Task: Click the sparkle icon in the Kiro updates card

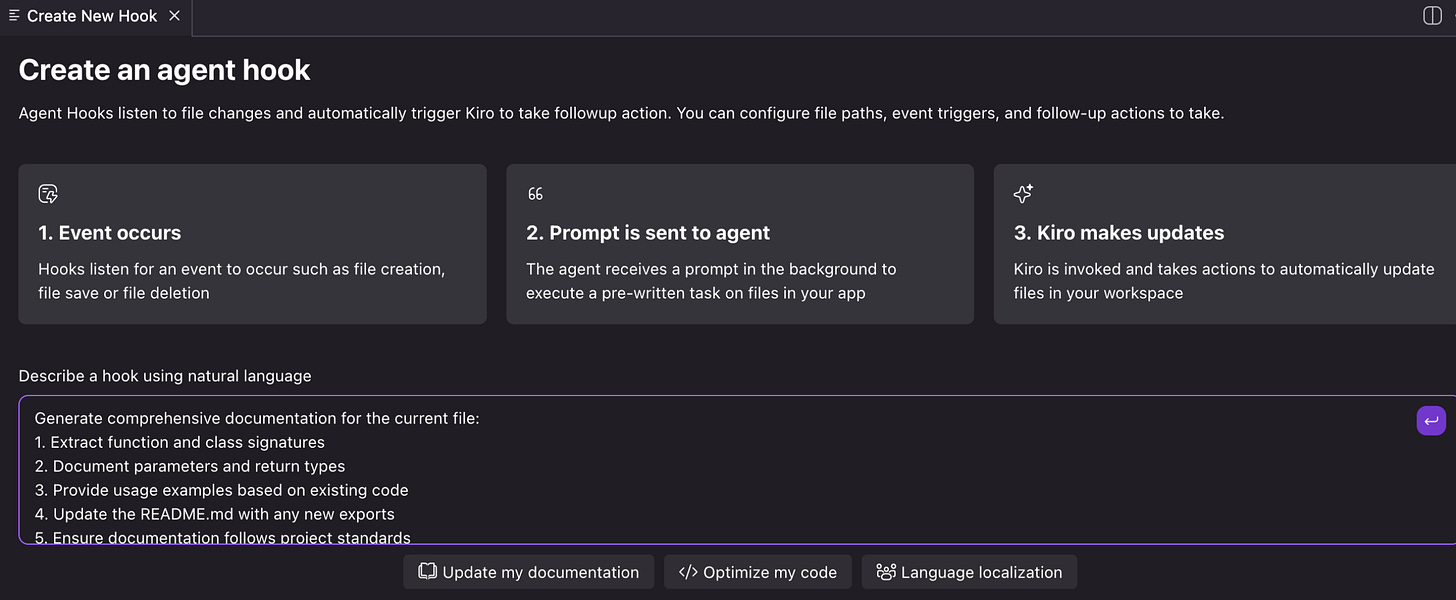Action: (1023, 194)
